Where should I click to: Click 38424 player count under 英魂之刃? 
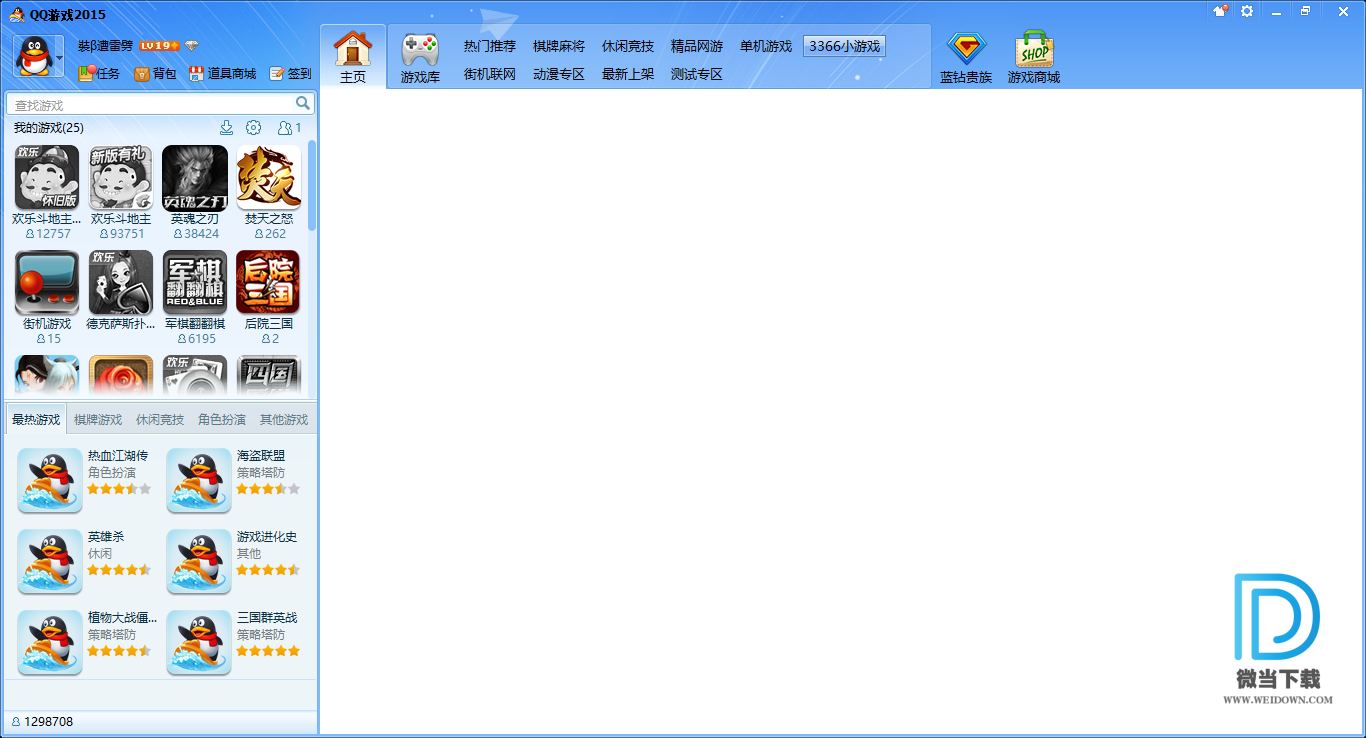tap(195, 233)
